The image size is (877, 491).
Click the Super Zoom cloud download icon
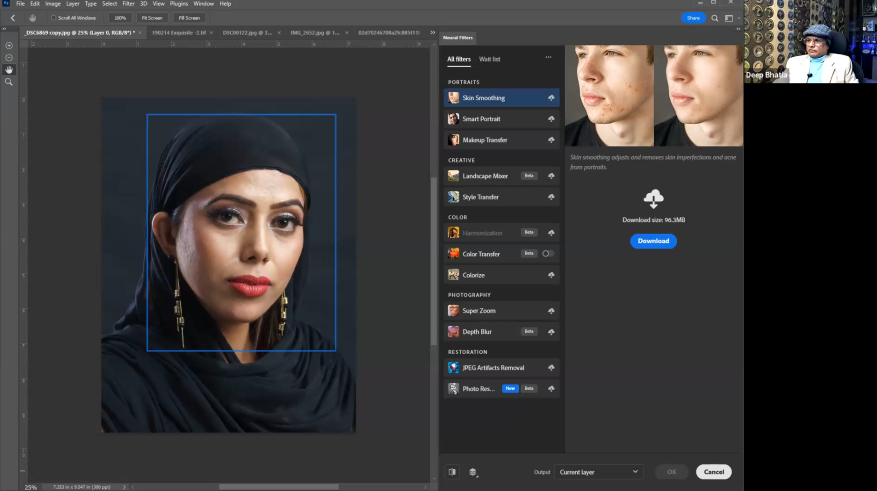(551, 311)
